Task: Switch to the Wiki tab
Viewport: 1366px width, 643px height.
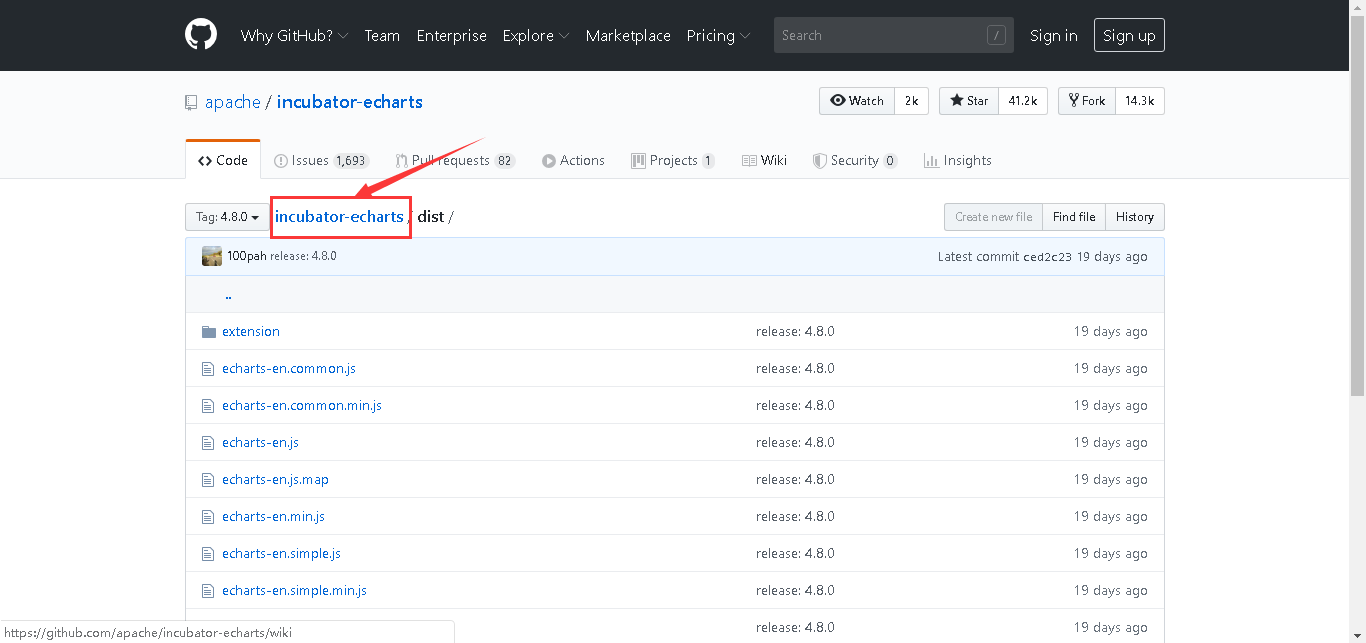Action: click(x=764, y=160)
